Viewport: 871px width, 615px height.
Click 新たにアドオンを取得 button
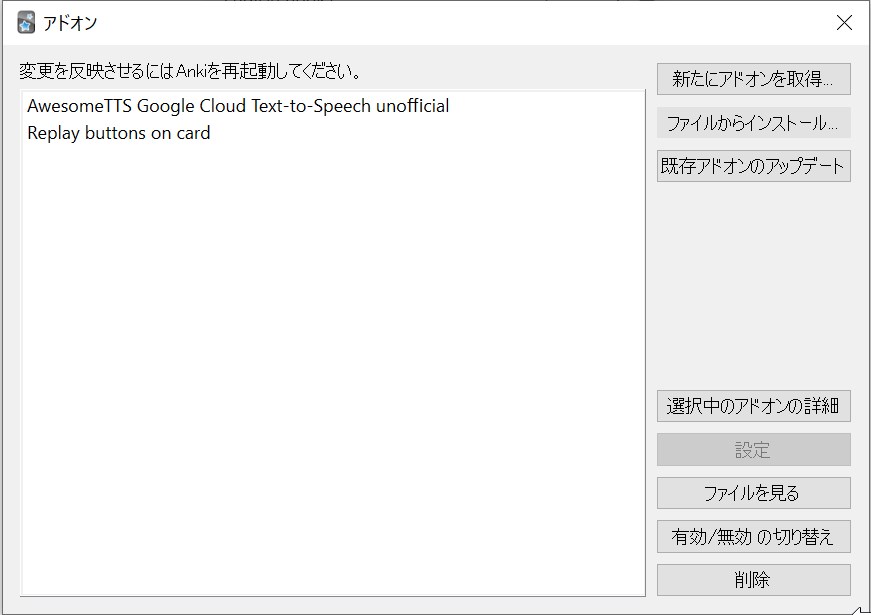[753, 79]
